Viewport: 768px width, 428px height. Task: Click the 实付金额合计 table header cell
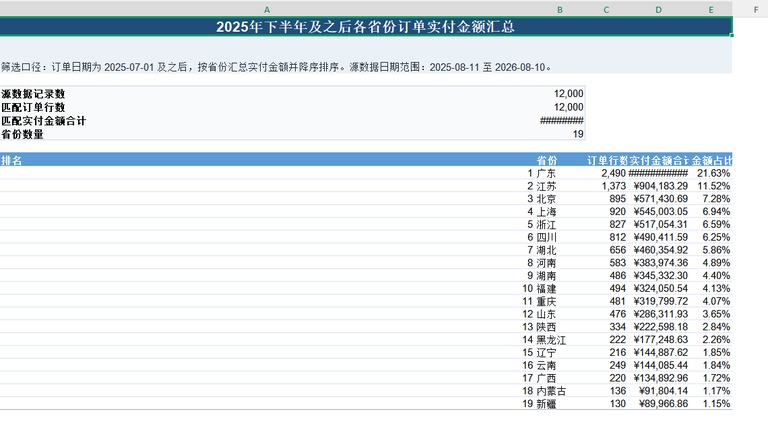(658, 160)
